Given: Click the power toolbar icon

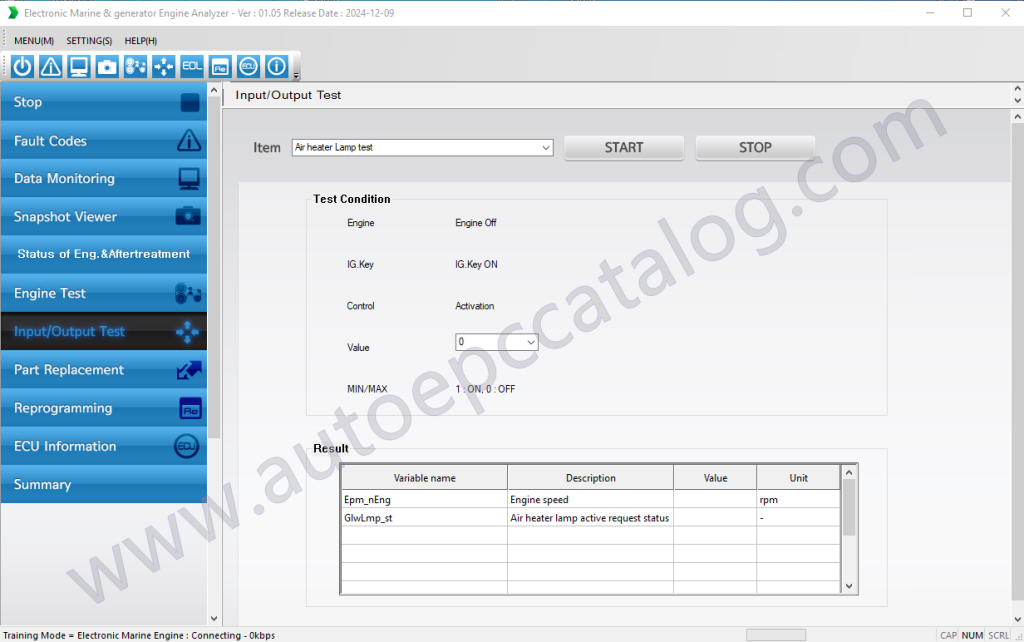Looking at the screenshot, I should (x=22, y=67).
